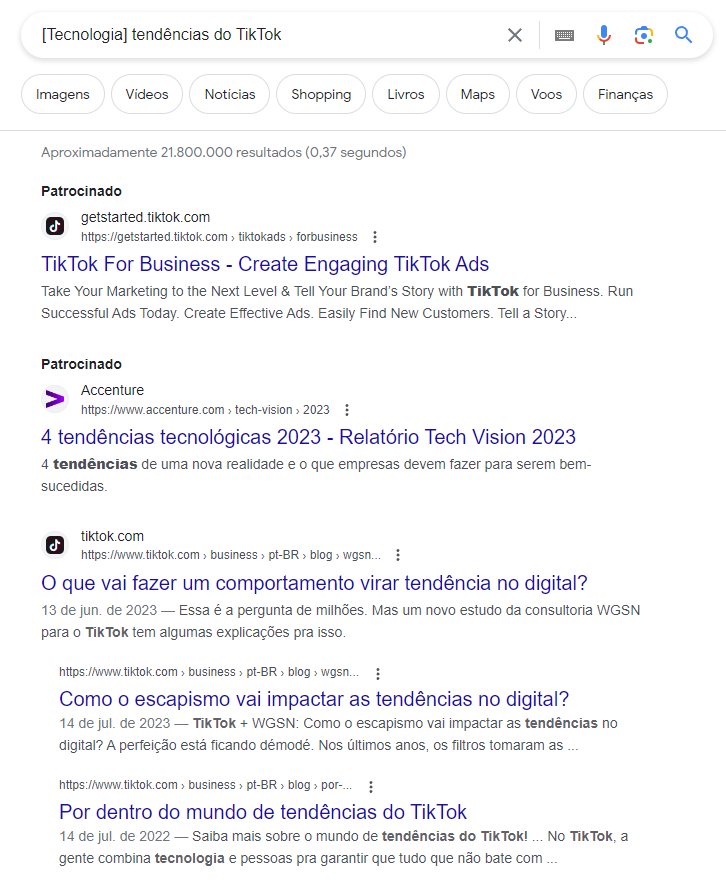Open the Finanças filter chip
This screenshot has width=726, height=894.
[x=625, y=94]
